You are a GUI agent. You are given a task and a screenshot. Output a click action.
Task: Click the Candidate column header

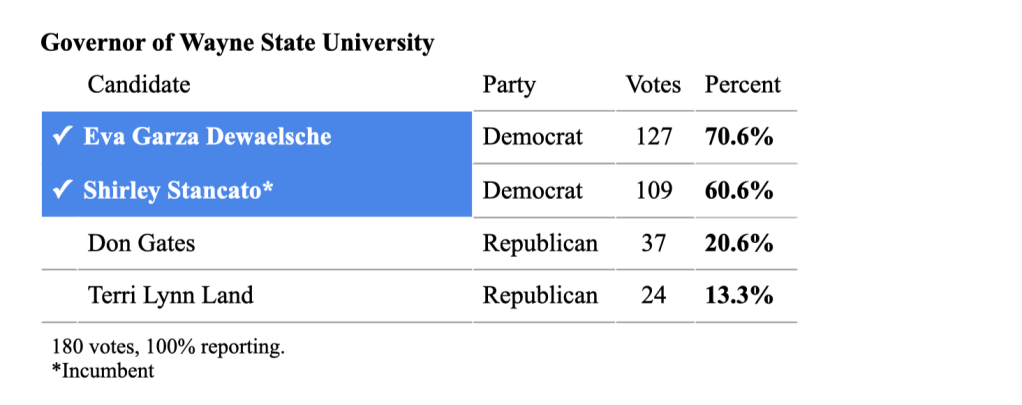click(139, 85)
